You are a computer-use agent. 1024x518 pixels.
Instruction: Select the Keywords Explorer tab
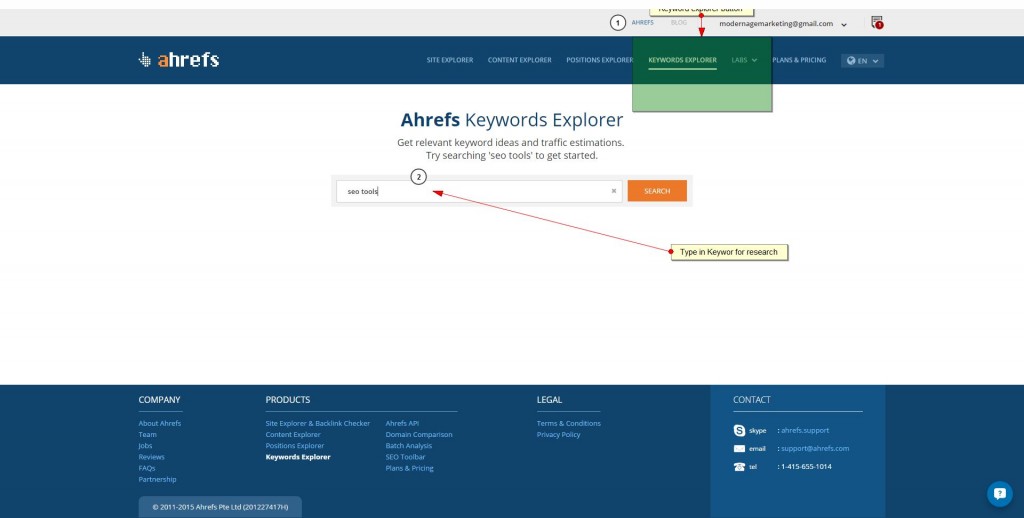(x=682, y=60)
